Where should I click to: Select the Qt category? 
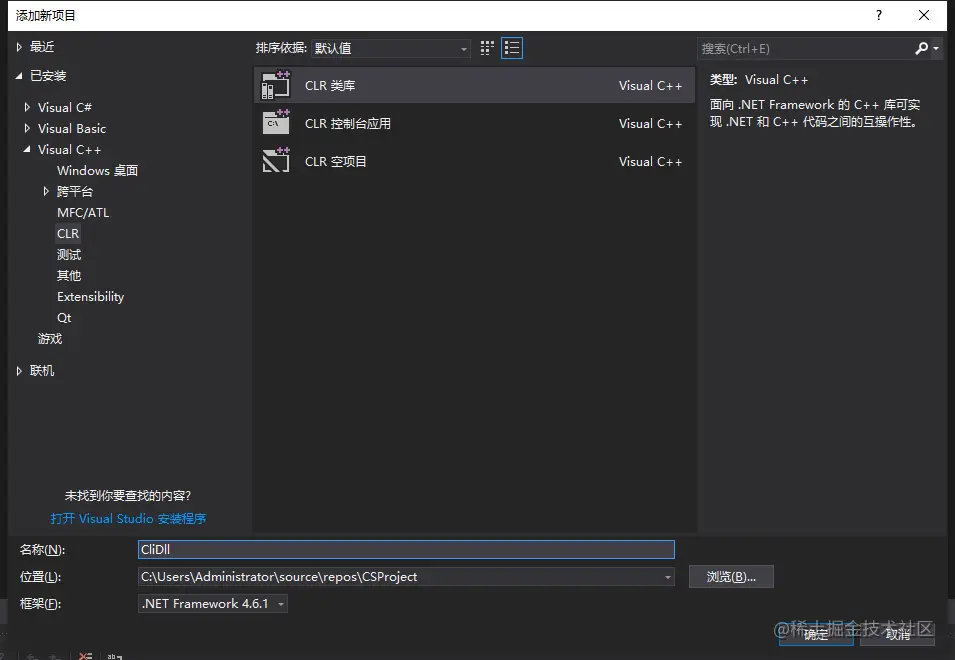point(64,317)
